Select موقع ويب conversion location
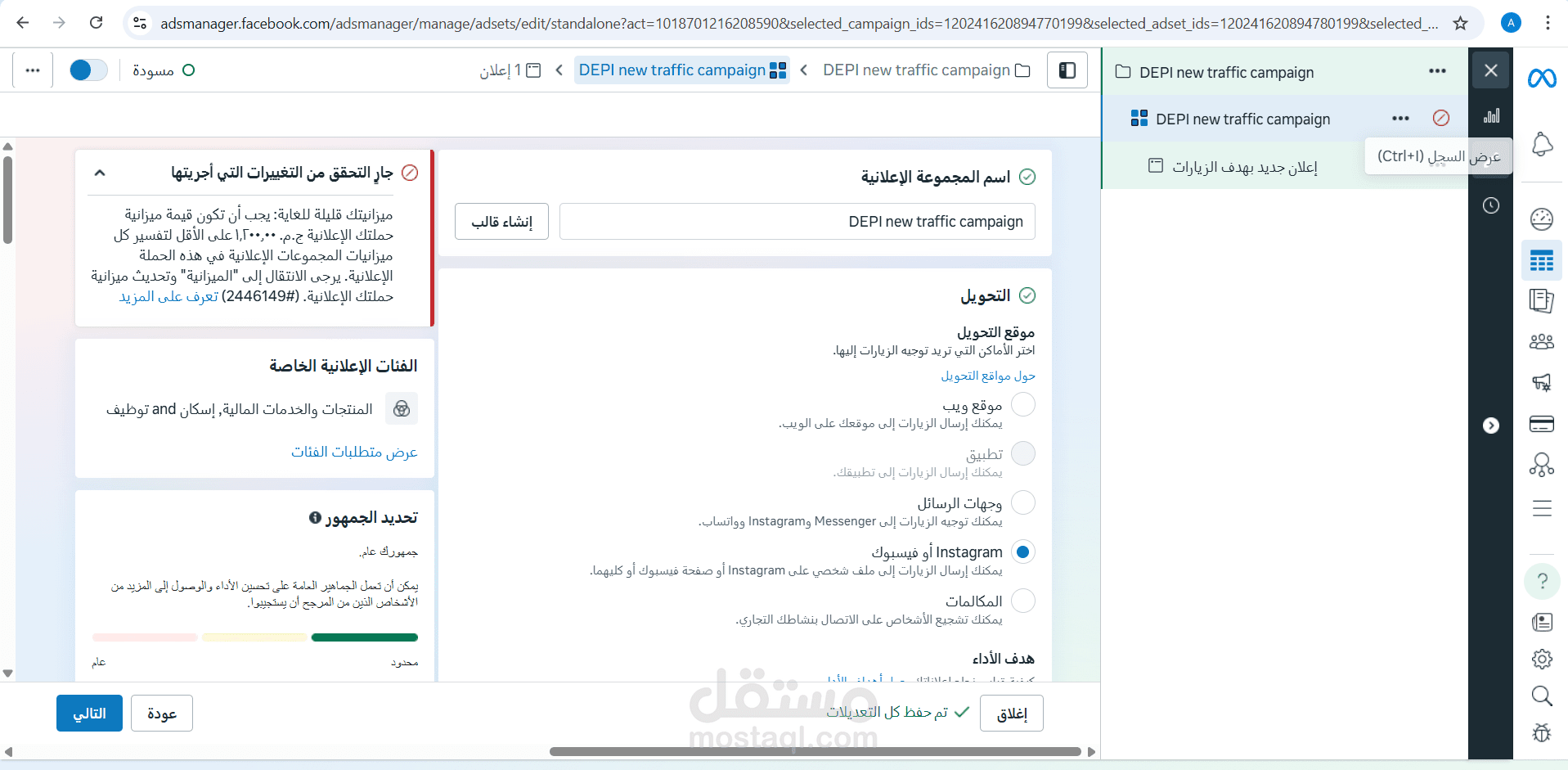The width and height of the screenshot is (1568, 770). [x=1023, y=404]
